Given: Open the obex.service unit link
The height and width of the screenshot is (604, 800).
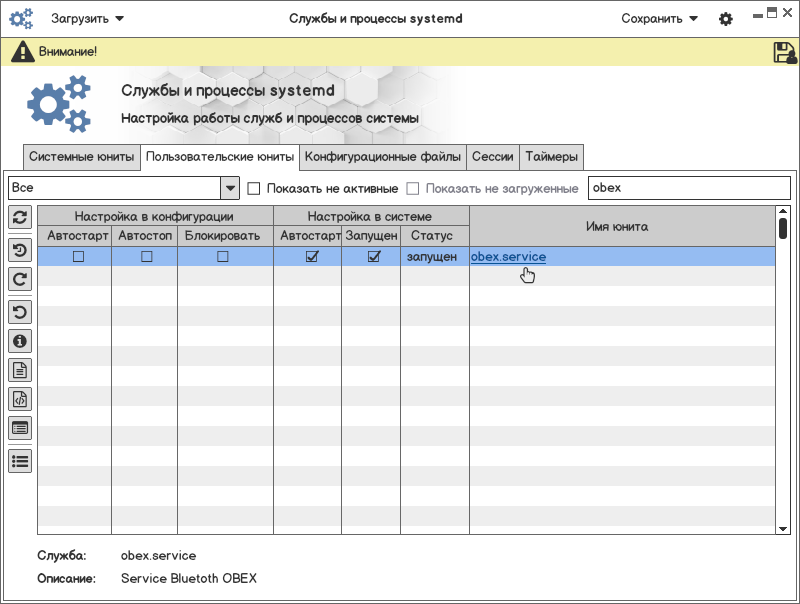Looking at the screenshot, I should point(508,257).
